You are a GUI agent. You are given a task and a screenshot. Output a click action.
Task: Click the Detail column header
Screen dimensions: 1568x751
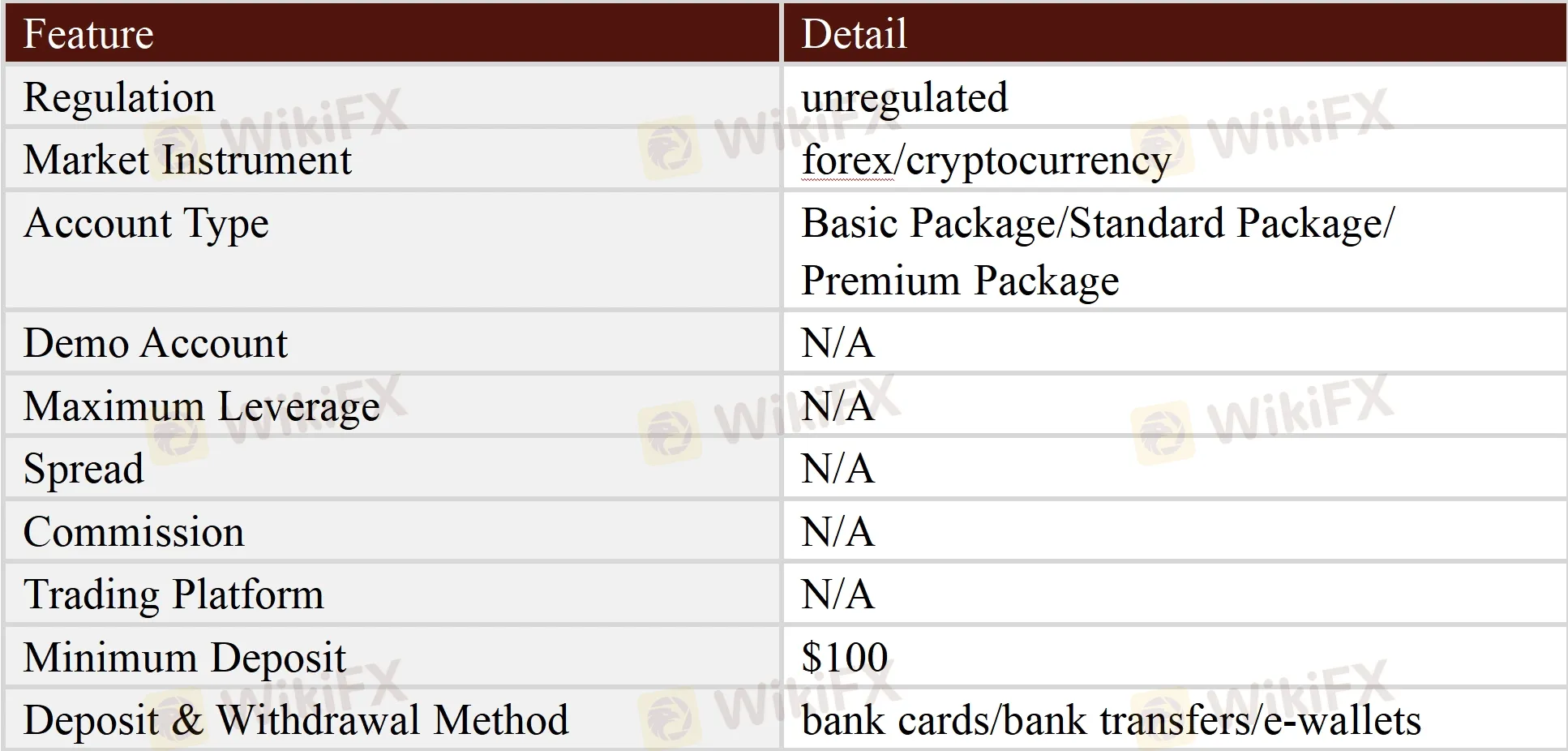click(854, 34)
